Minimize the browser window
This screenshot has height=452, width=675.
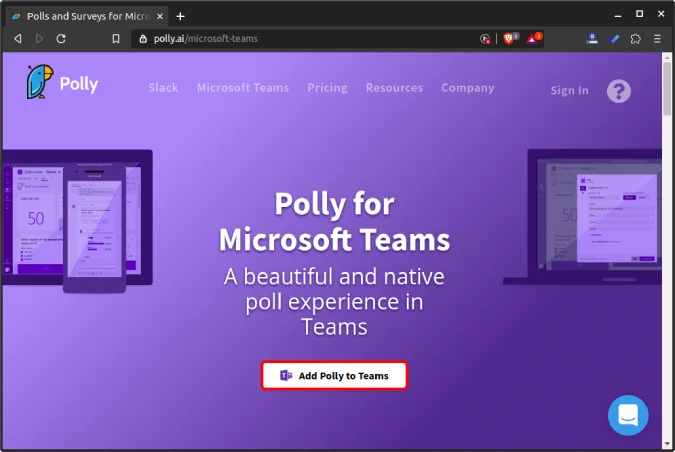(618, 15)
